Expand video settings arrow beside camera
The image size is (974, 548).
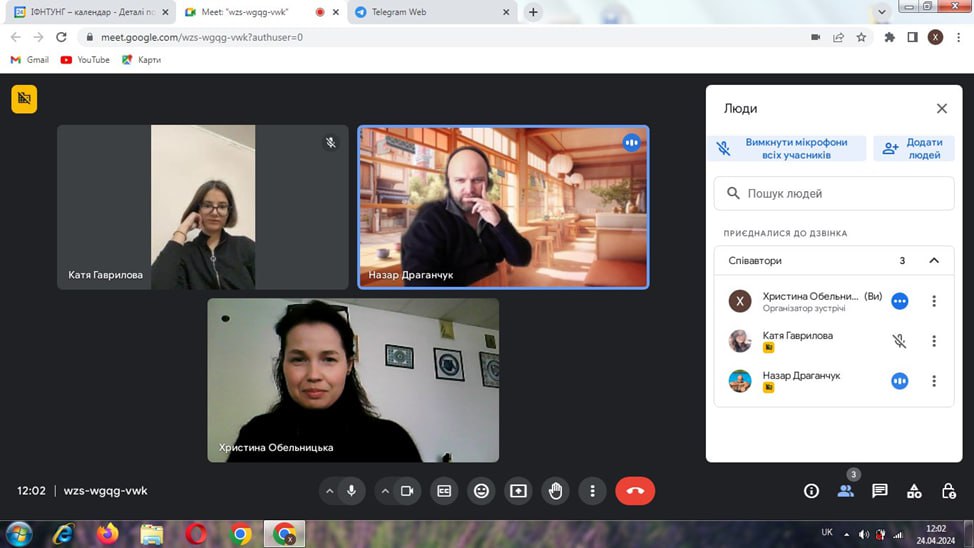[x=385, y=491]
